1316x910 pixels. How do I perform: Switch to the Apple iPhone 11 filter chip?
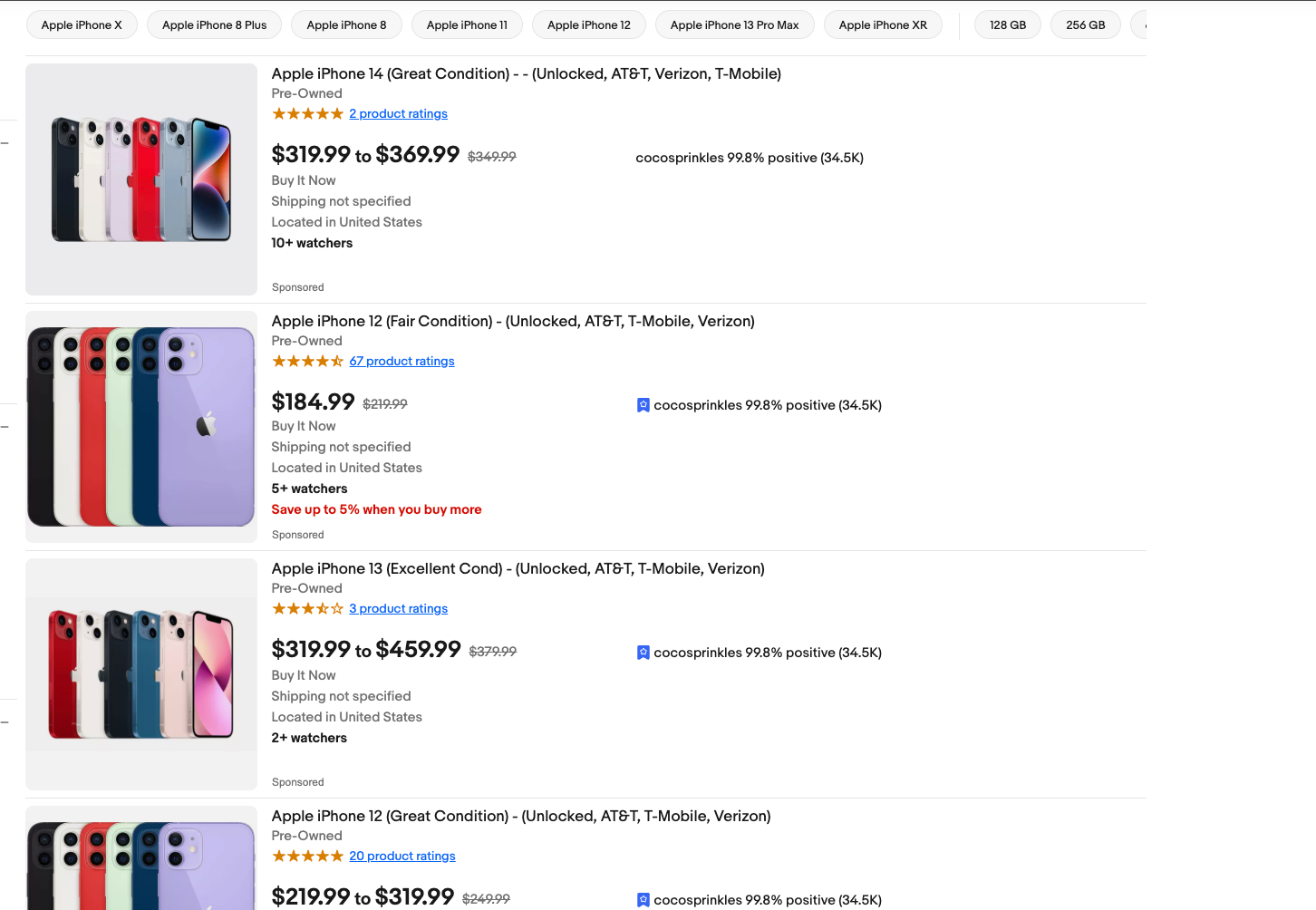pyautogui.click(x=467, y=24)
